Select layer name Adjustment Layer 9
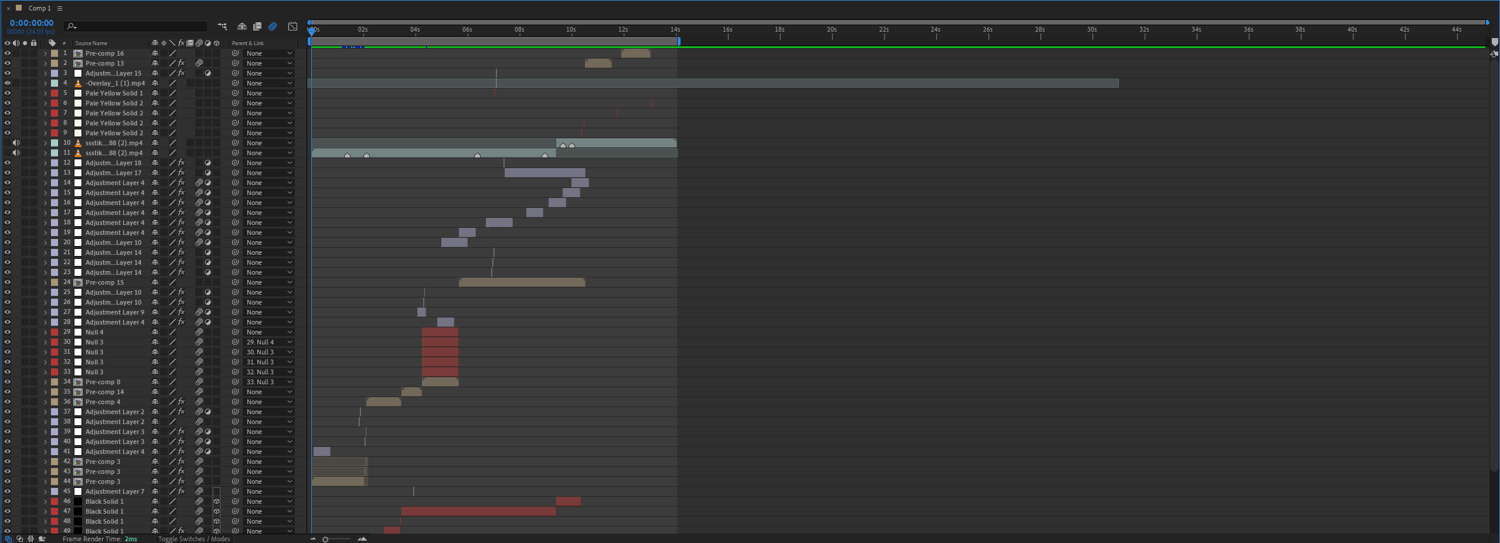Screen dimensions: 1500x543 pos(115,312)
